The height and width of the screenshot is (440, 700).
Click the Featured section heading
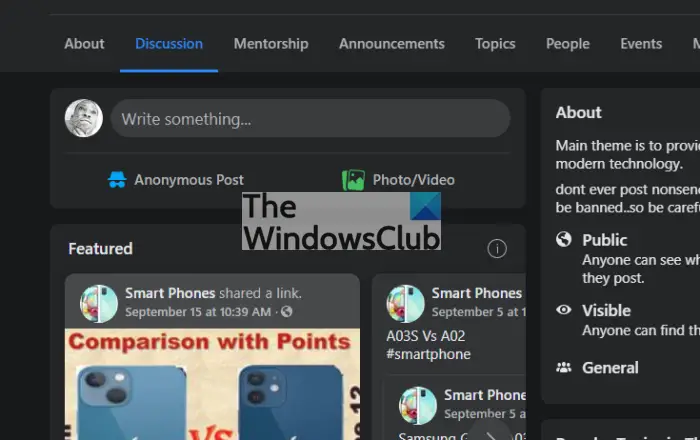(100, 249)
